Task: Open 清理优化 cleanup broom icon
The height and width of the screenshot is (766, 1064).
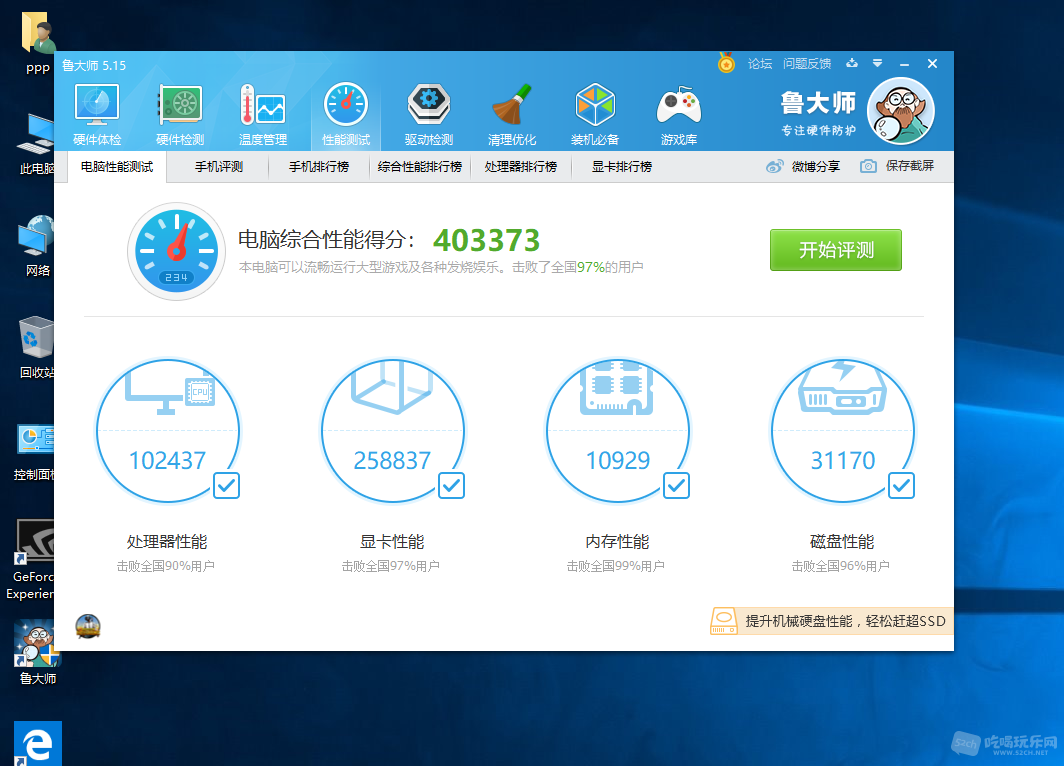Action: [x=512, y=115]
